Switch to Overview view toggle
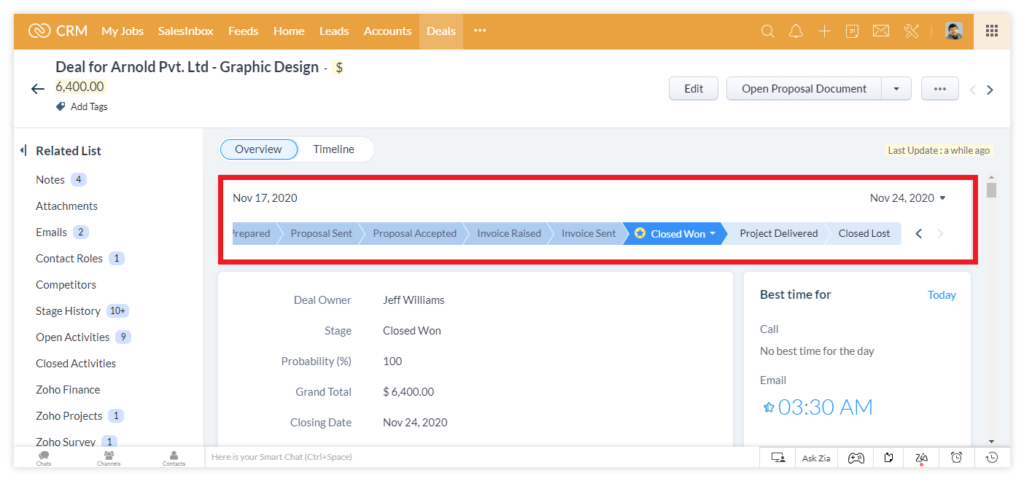Viewport: 1024px width, 481px height. click(259, 150)
